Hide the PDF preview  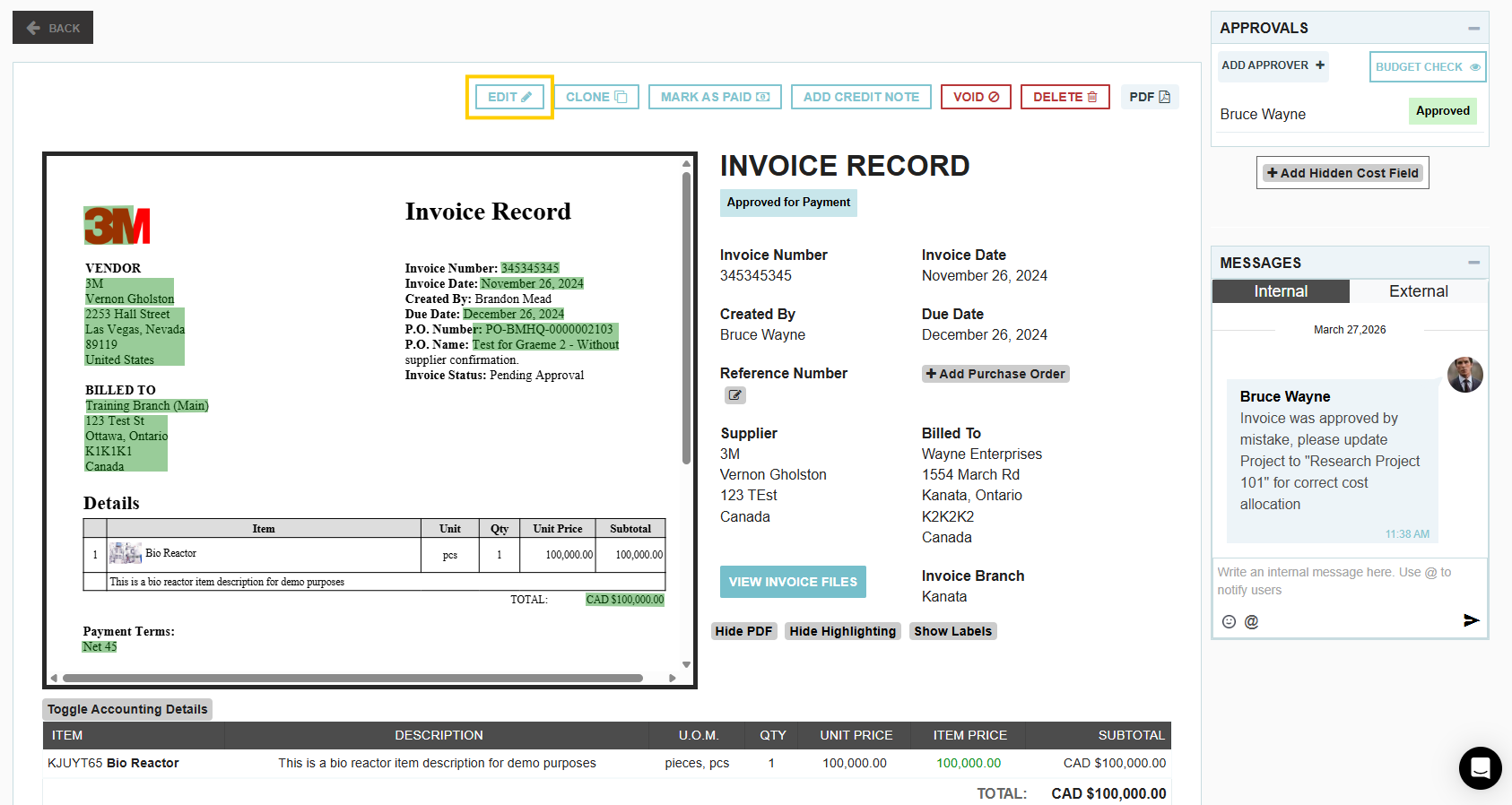743,631
